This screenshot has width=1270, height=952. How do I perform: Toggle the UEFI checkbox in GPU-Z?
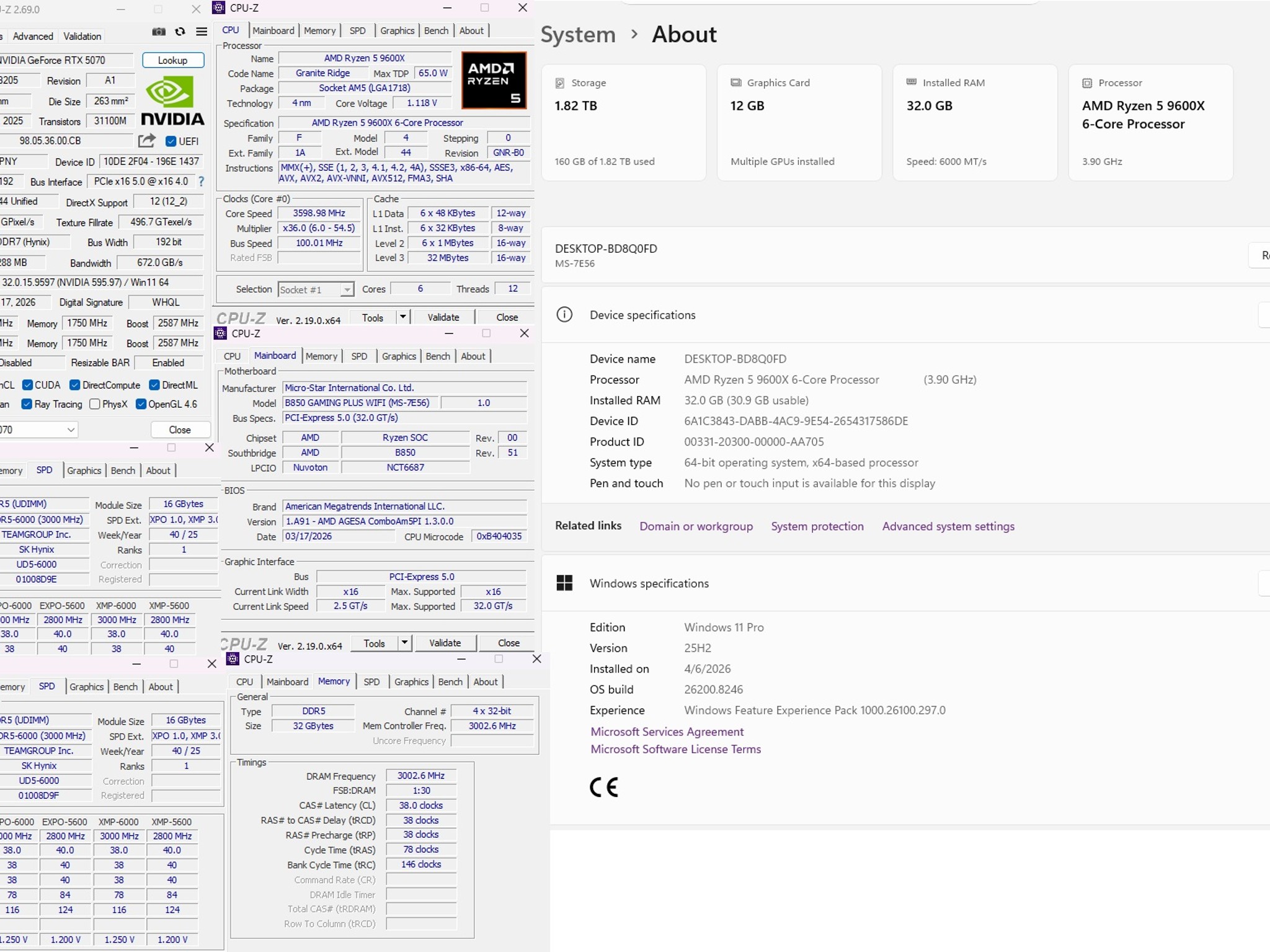pos(171,141)
